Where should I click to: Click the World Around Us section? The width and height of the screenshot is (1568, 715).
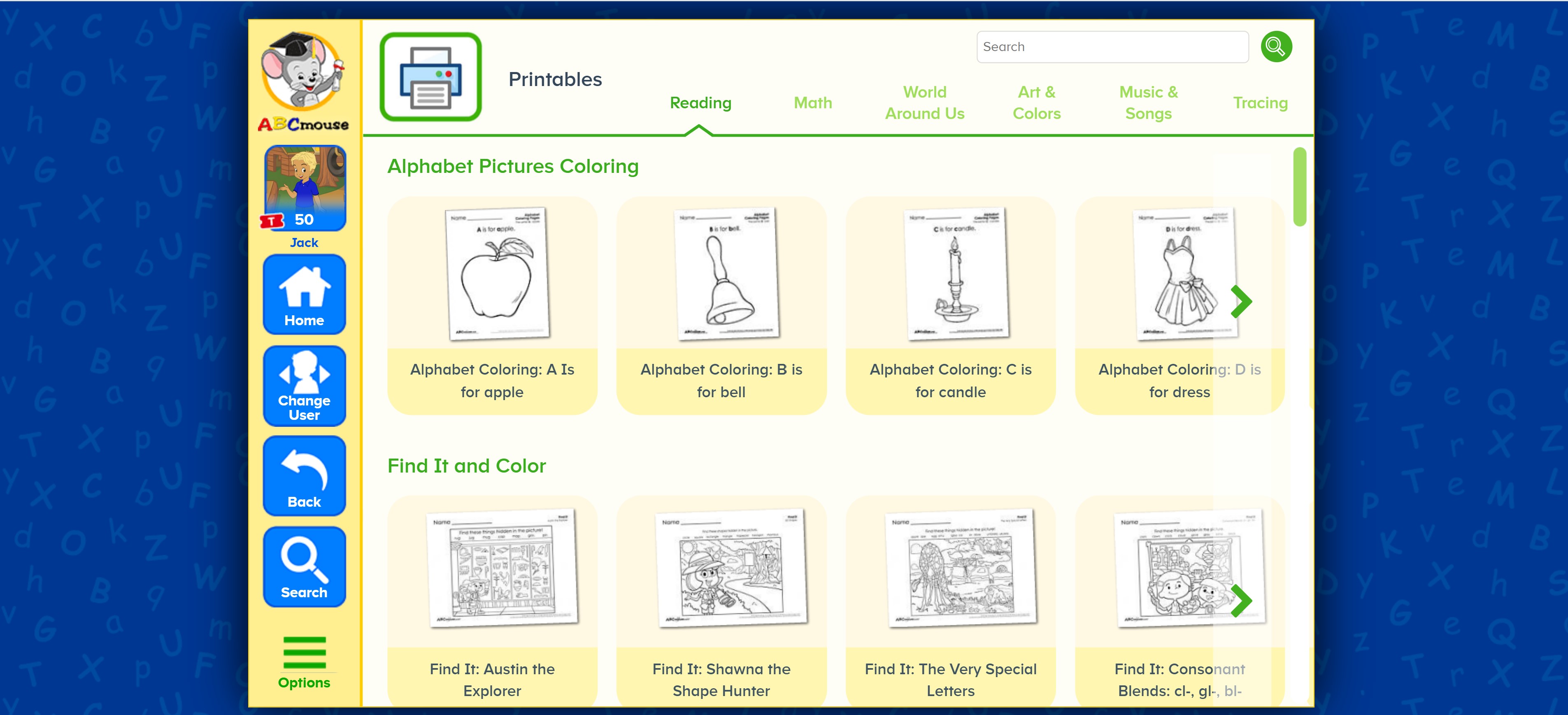tap(924, 102)
